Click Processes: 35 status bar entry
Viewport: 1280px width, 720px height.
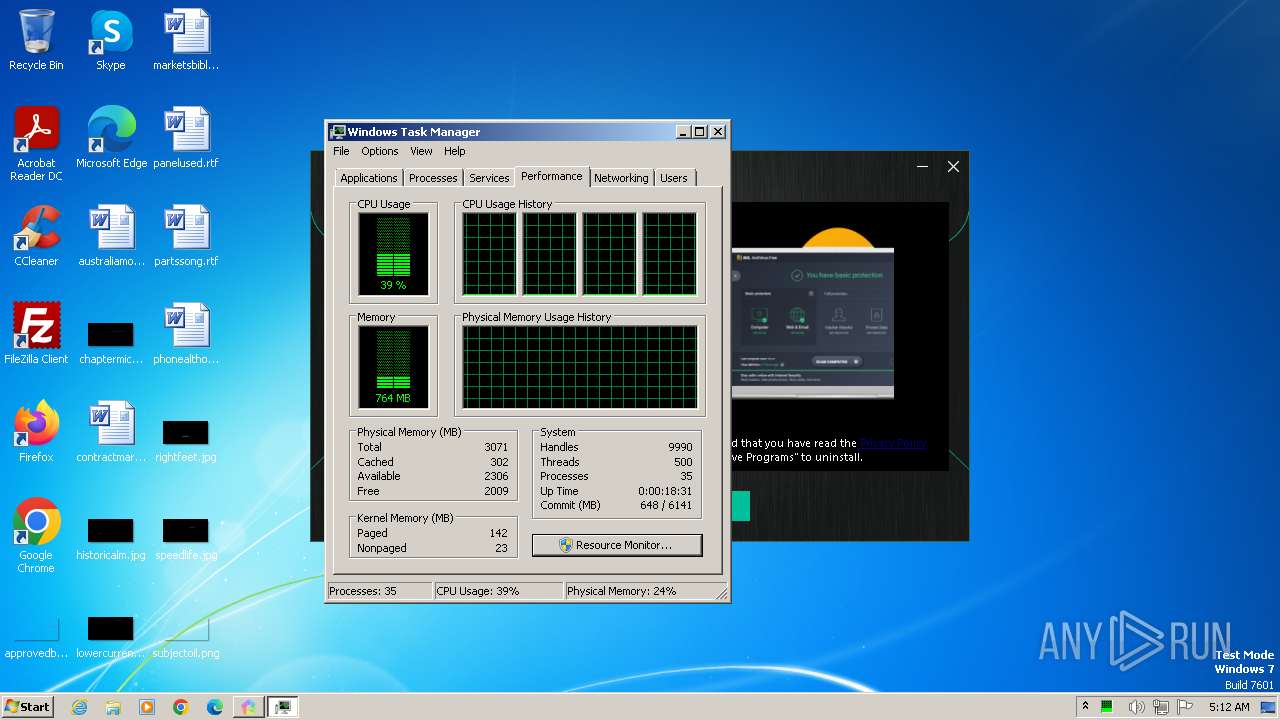coord(380,591)
